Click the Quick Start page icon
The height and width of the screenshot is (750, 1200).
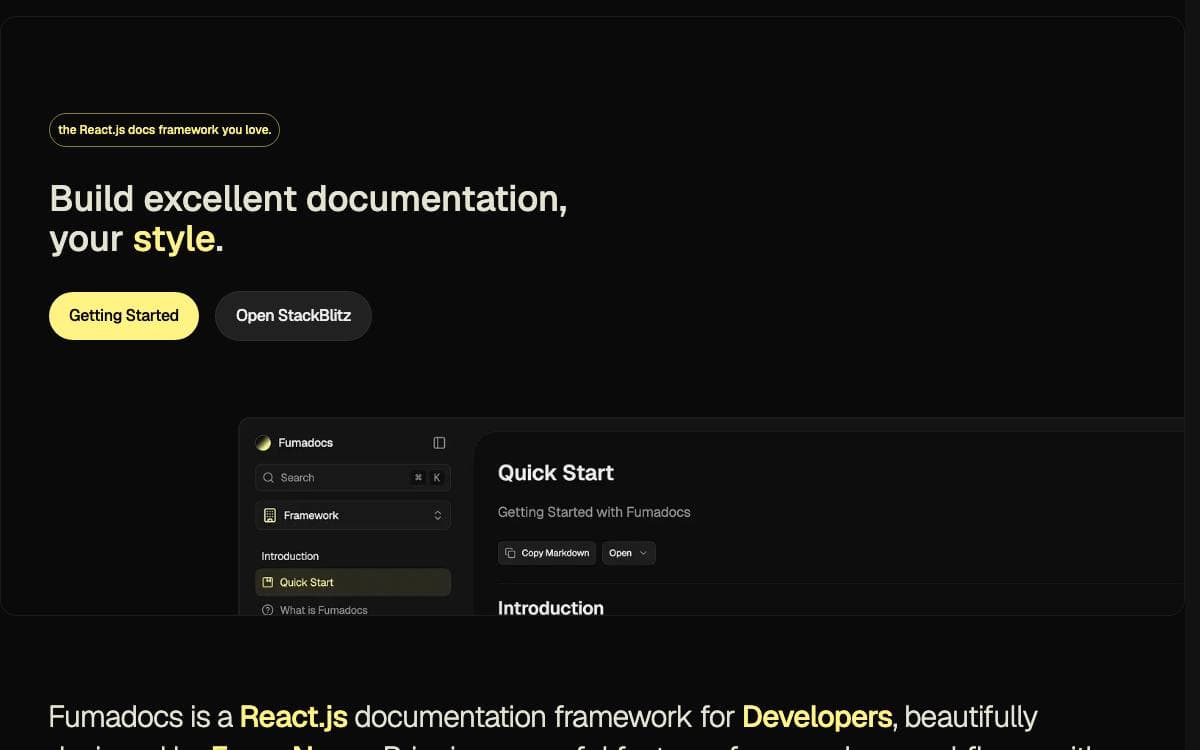point(267,582)
